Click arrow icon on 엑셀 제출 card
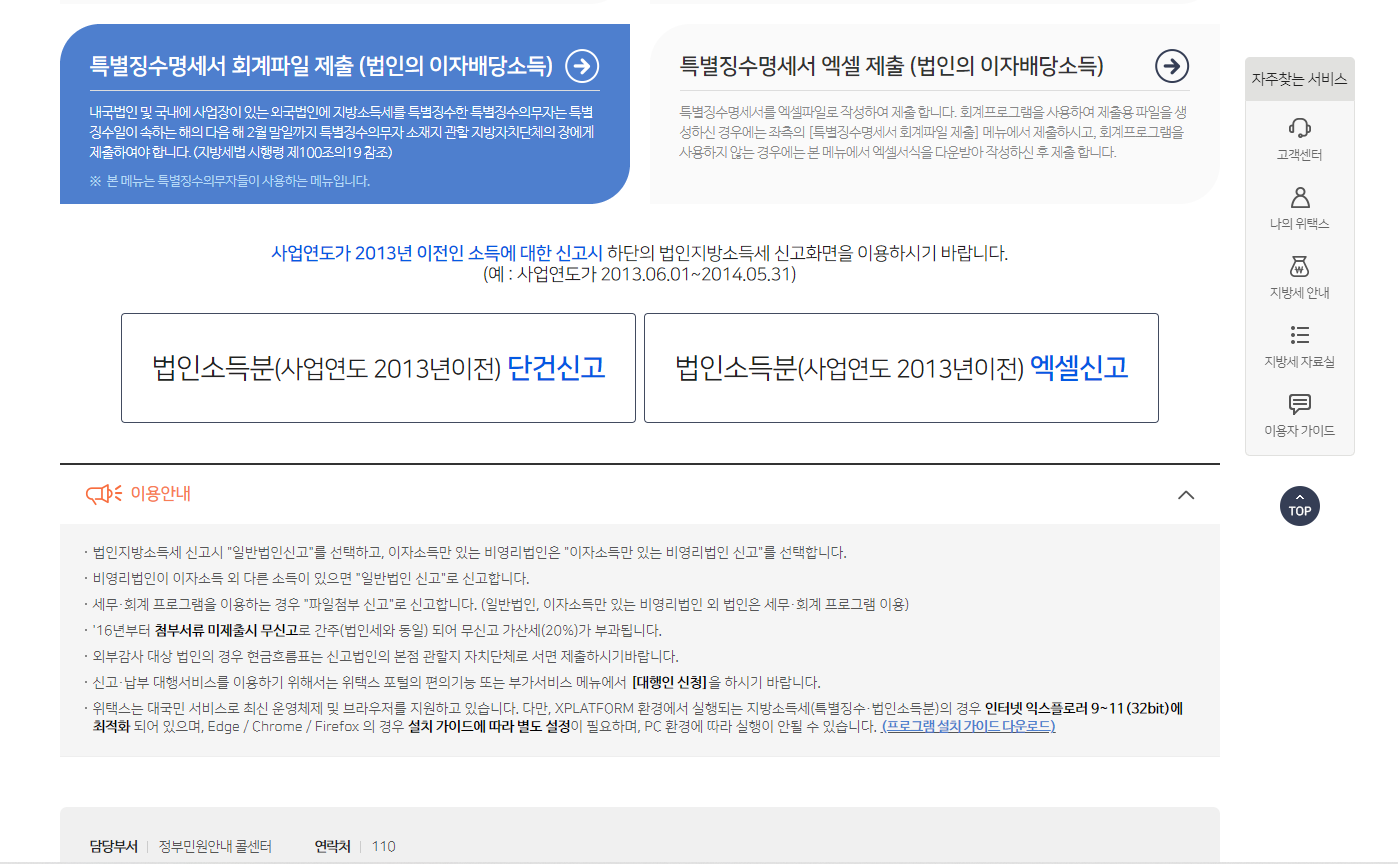Viewport: 1398px width, 864px height. click(1172, 66)
